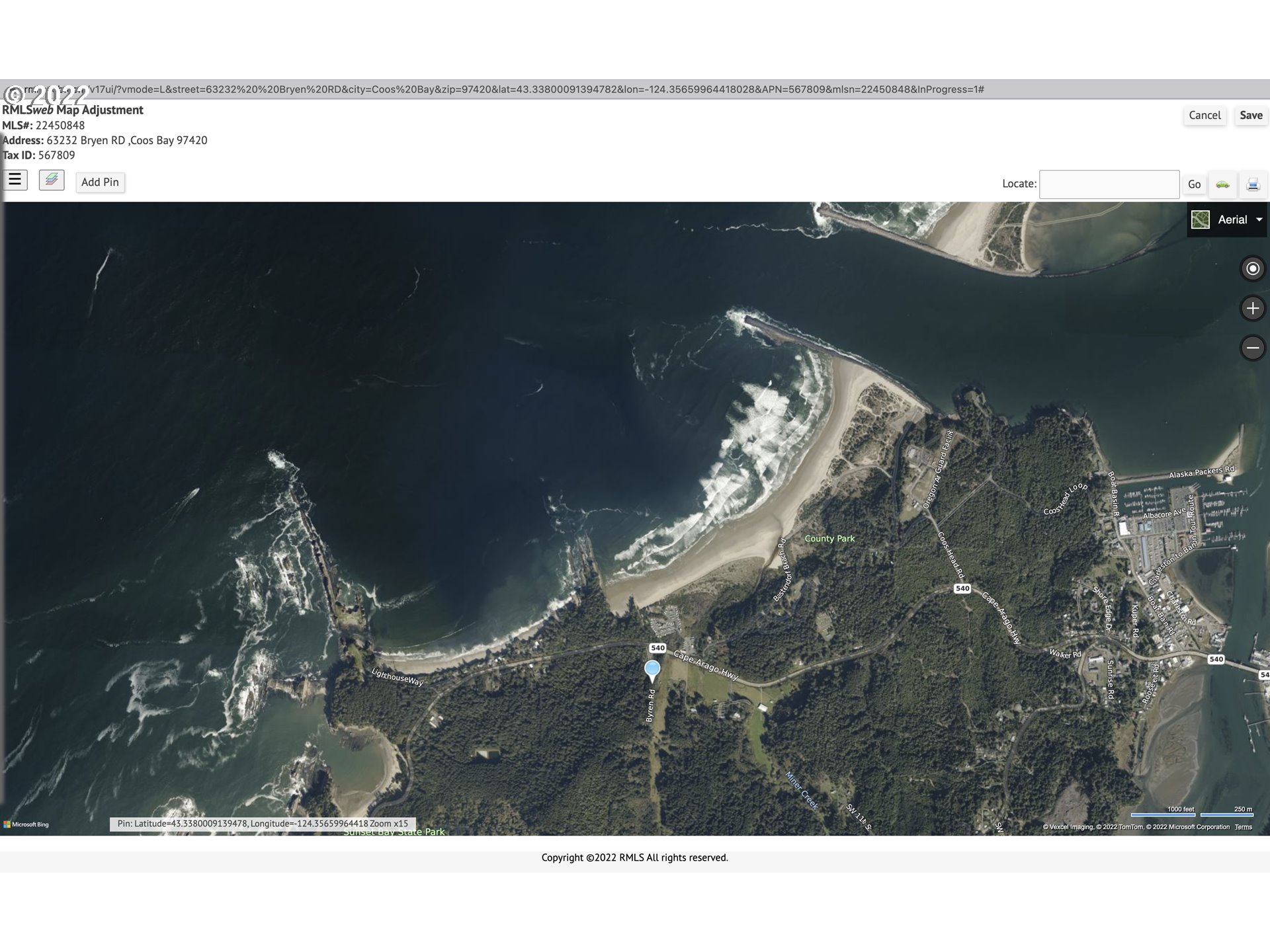Click the map layers icon

(x=52, y=180)
